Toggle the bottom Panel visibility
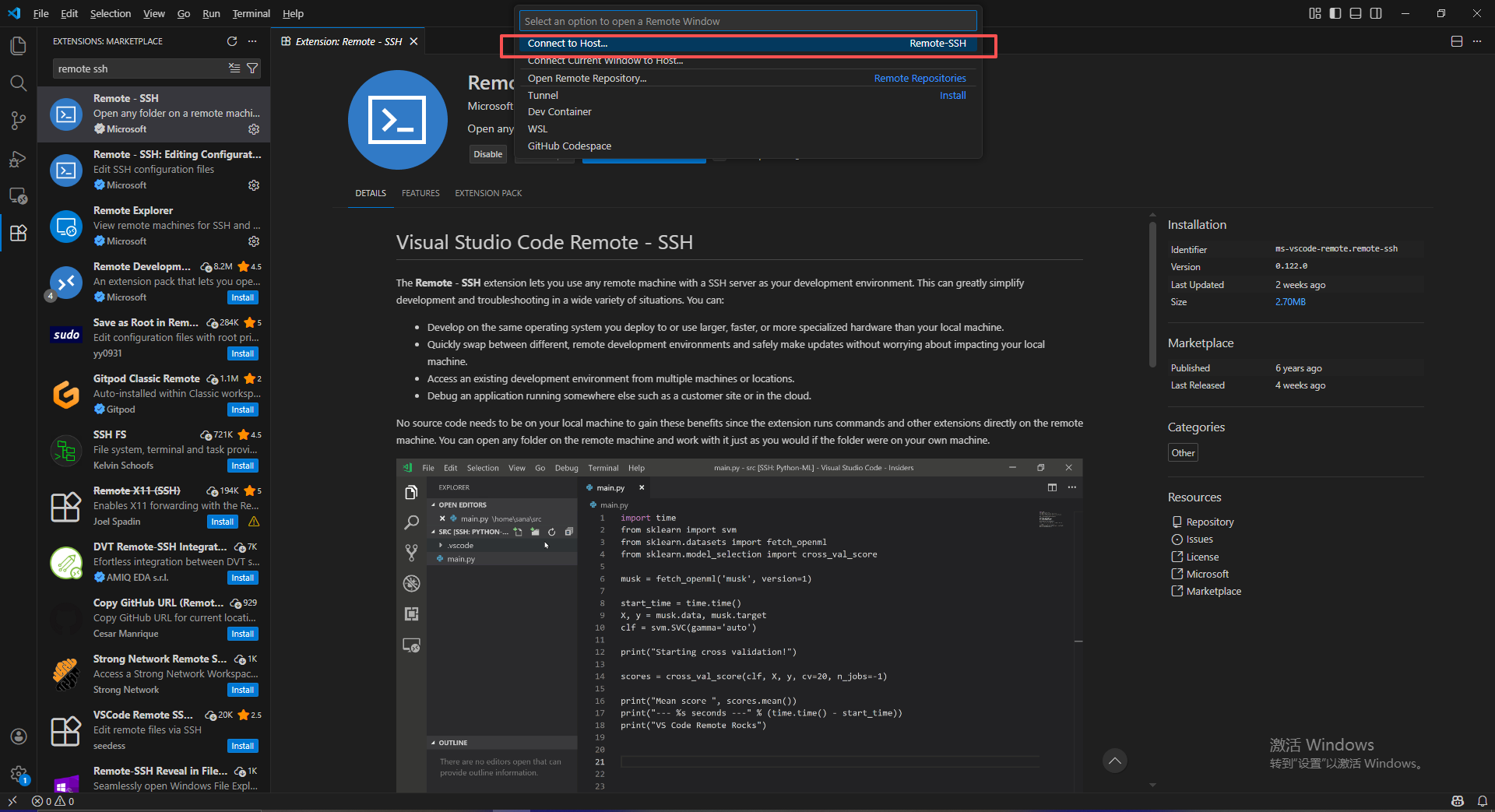Image resolution: width=1495 pixels, height=812 pixels. pyautogui.click(x=1356, y=13)
